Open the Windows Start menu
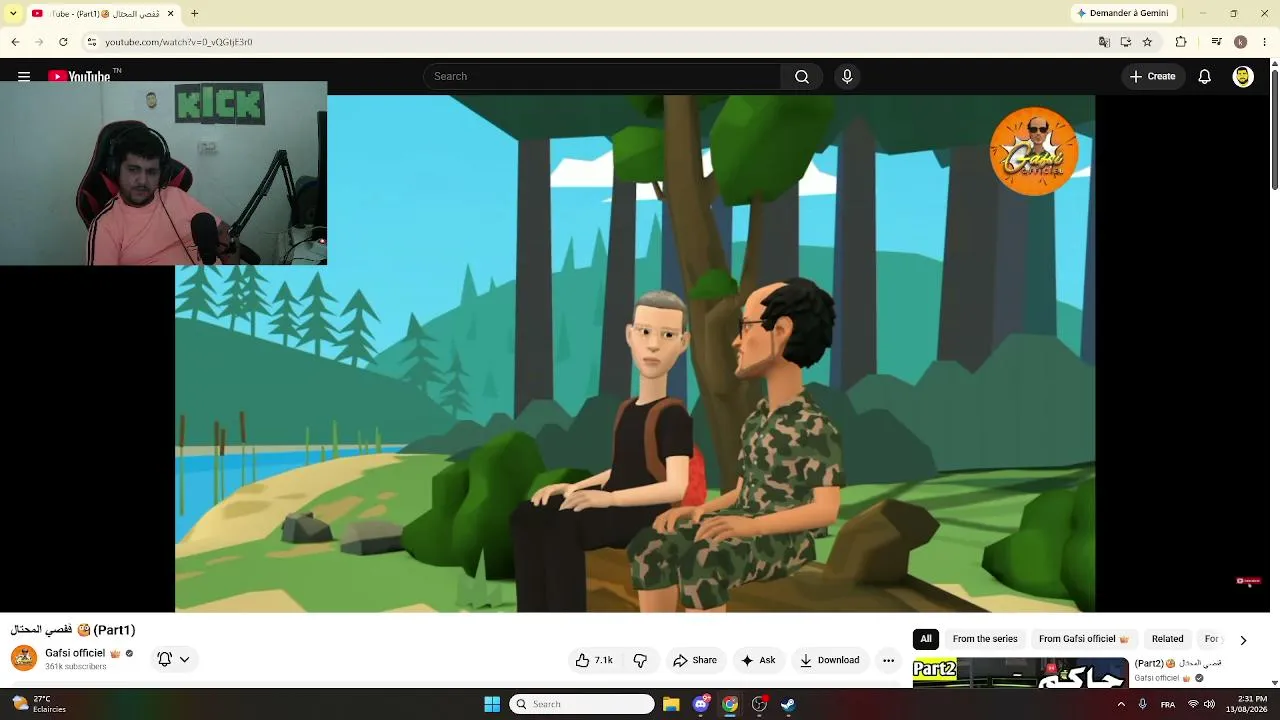The height and width of the screenshot is (720, 1280). pos(492,704)
